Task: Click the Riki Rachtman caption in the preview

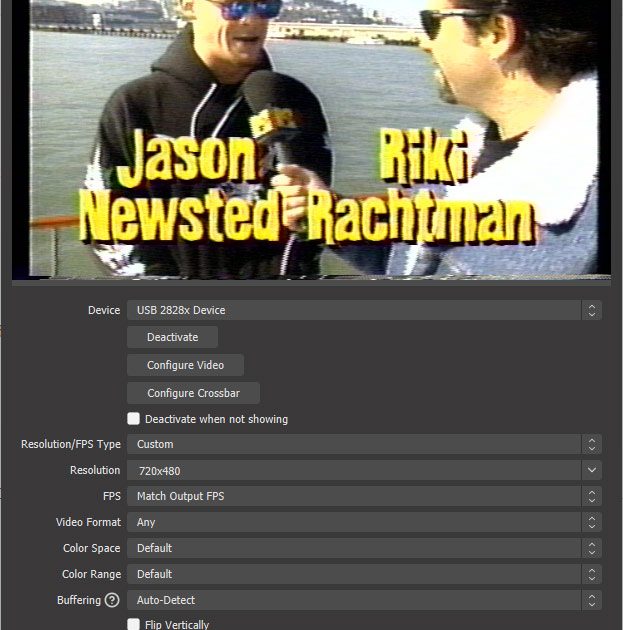Action: (420, 190)
